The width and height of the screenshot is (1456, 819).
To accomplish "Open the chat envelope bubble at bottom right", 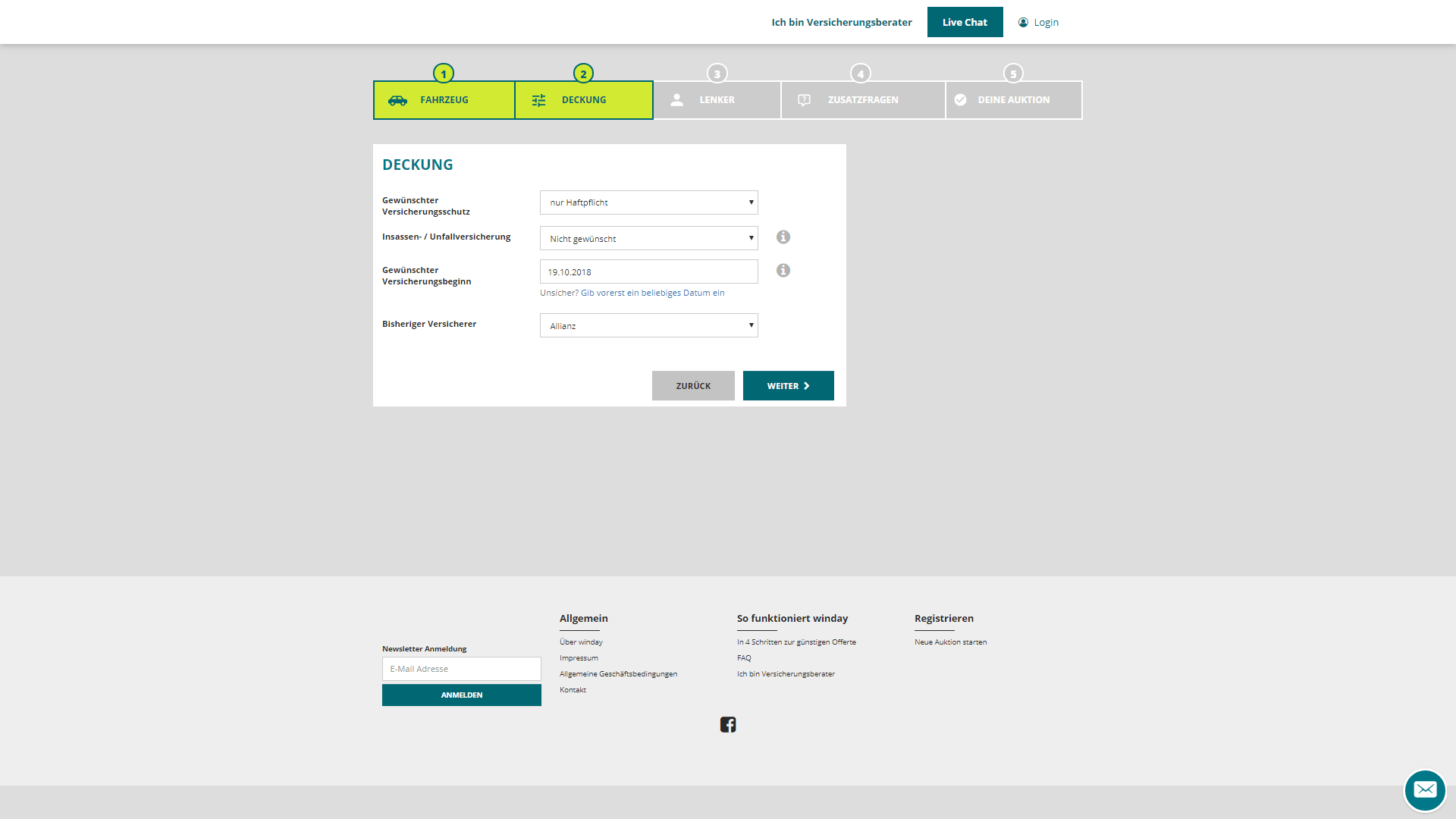I will click(1426, 791).
